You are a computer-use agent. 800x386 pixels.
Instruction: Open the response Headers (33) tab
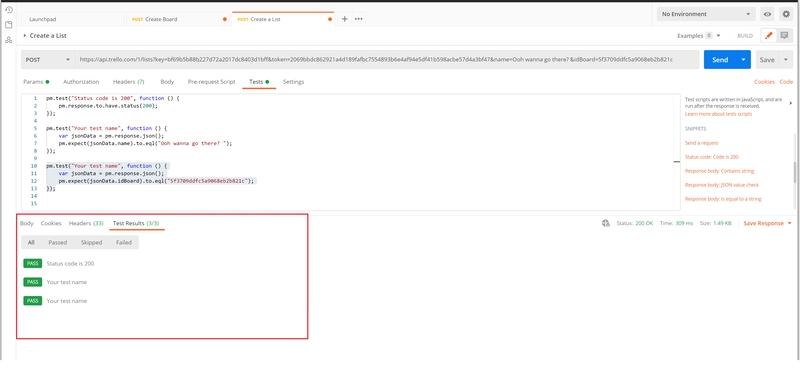86,223
